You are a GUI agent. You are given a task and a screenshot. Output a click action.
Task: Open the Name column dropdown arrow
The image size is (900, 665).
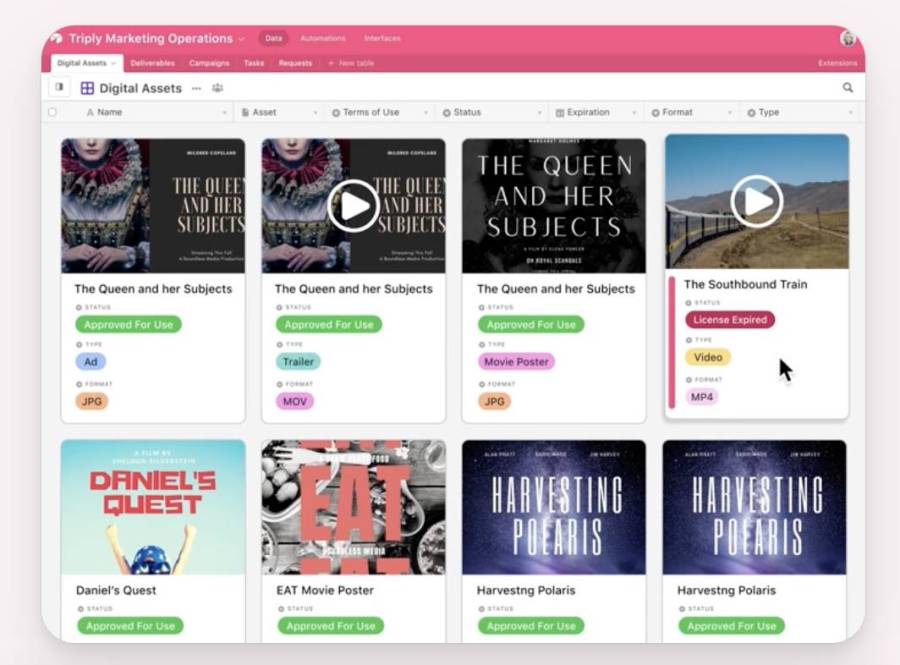(224, 112)
